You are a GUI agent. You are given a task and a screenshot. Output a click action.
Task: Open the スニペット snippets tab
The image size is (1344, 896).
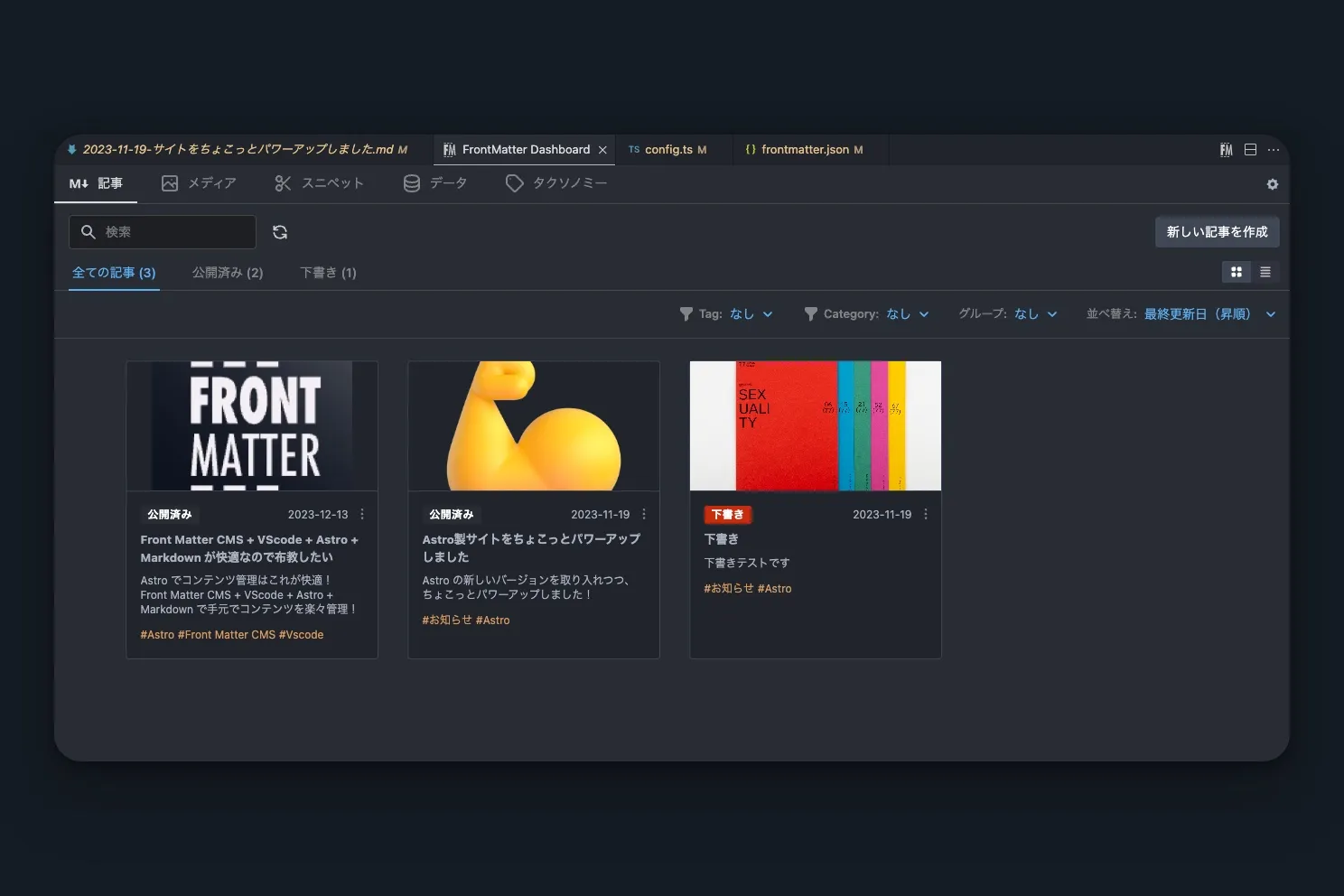tap(320, 183)
